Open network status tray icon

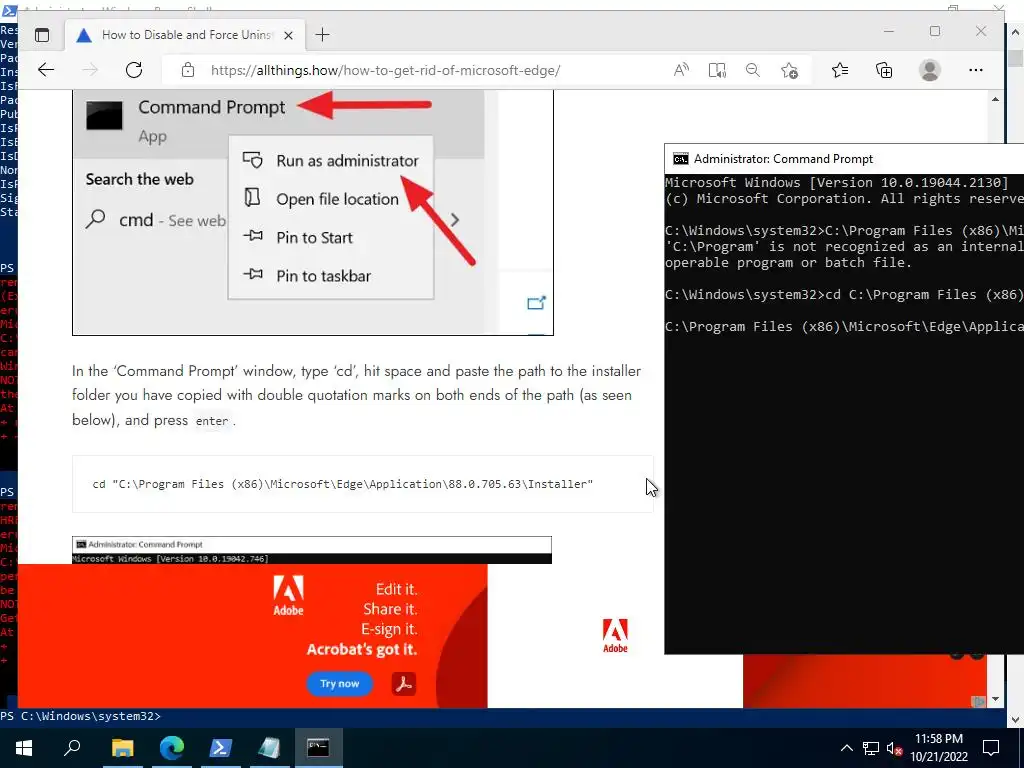click(871, 748)
